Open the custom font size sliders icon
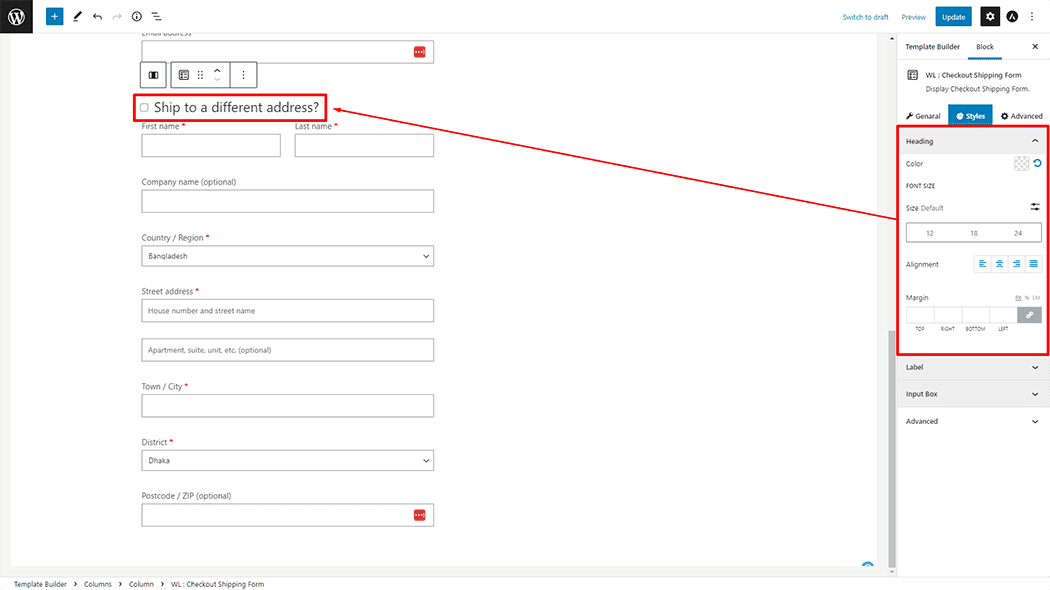 point(1035,207)
